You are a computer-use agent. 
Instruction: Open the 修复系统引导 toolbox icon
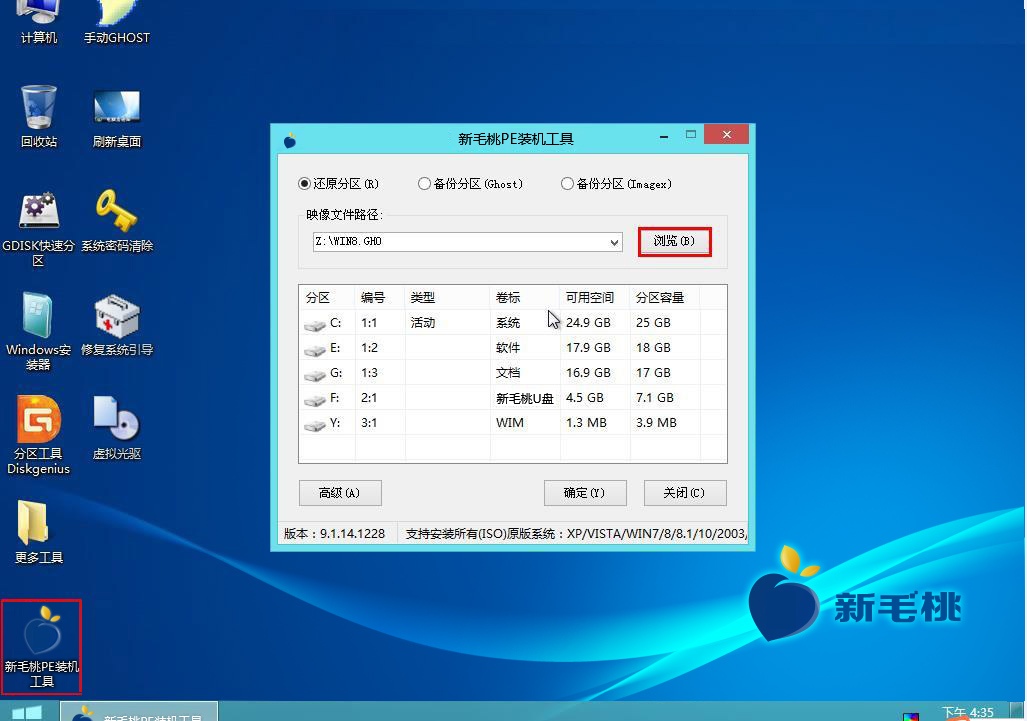pyautogui.click(x=117, y=325)
